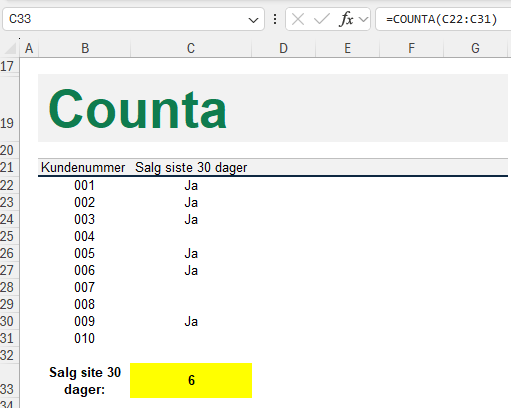The height and width of the screenshot is (408, 511).
Task: Click the Enter checkmark icon in formula bar
Action: (x=322, y=19)
